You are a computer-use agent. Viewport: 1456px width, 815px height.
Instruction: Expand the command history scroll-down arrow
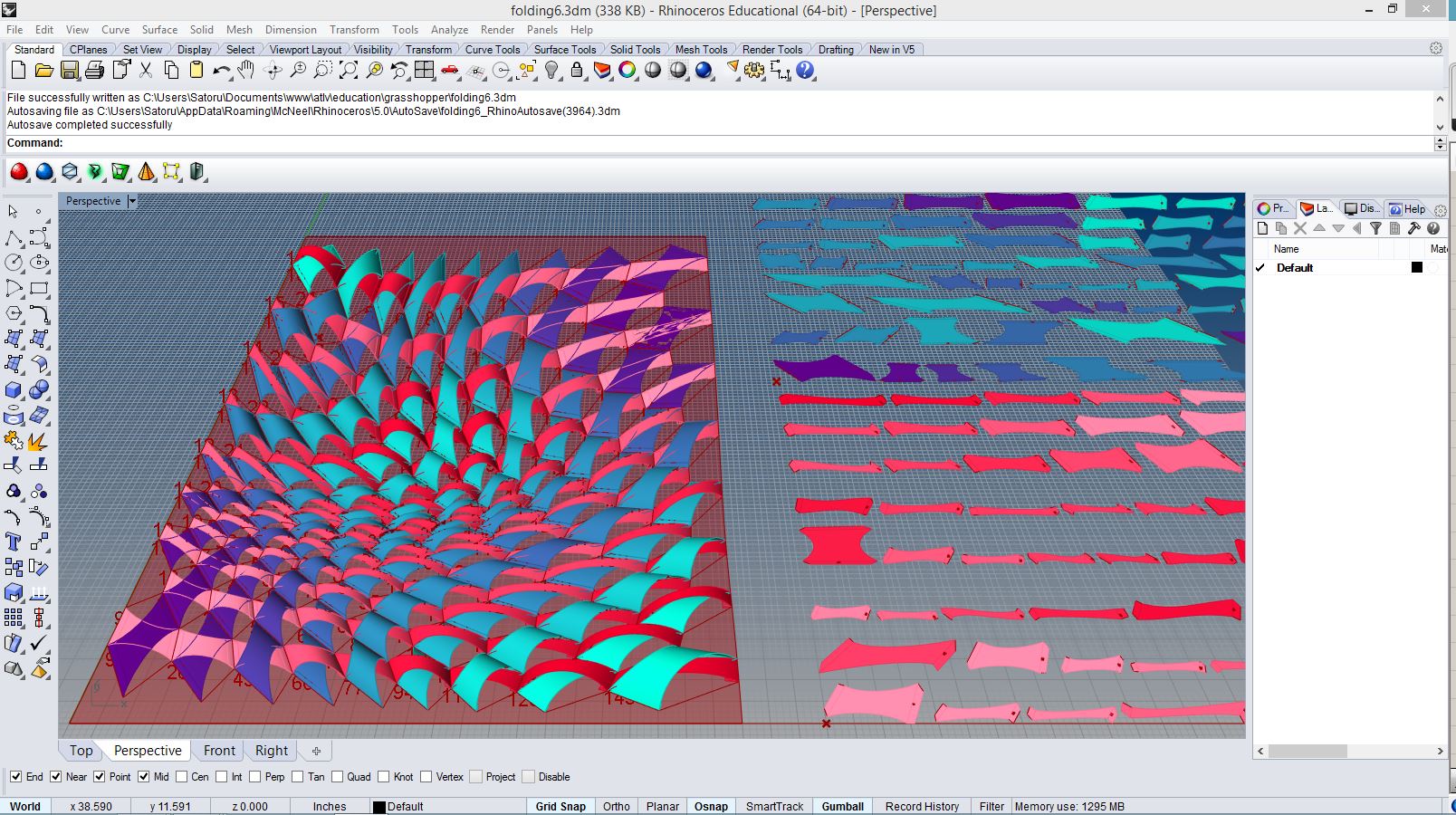[1440, 127]
